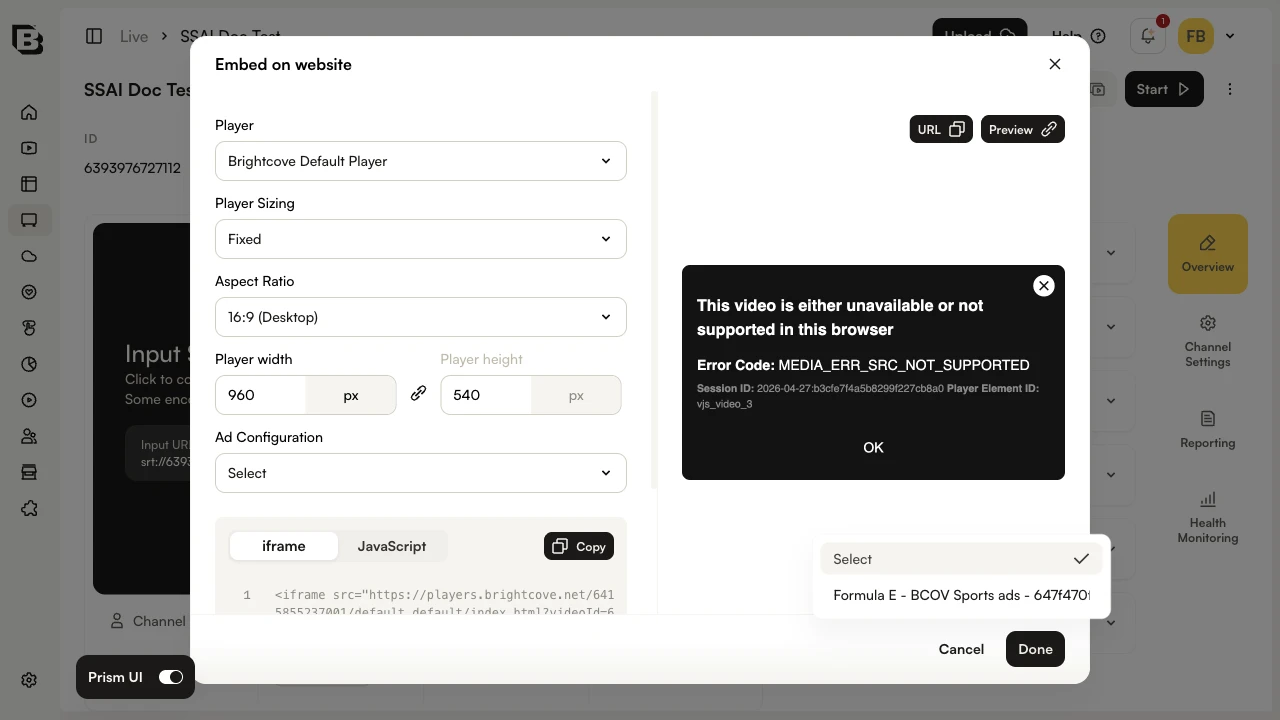Open the Preview link button
The height and width of the screenshot is (720, 1280).
[x=1023, y=129]
